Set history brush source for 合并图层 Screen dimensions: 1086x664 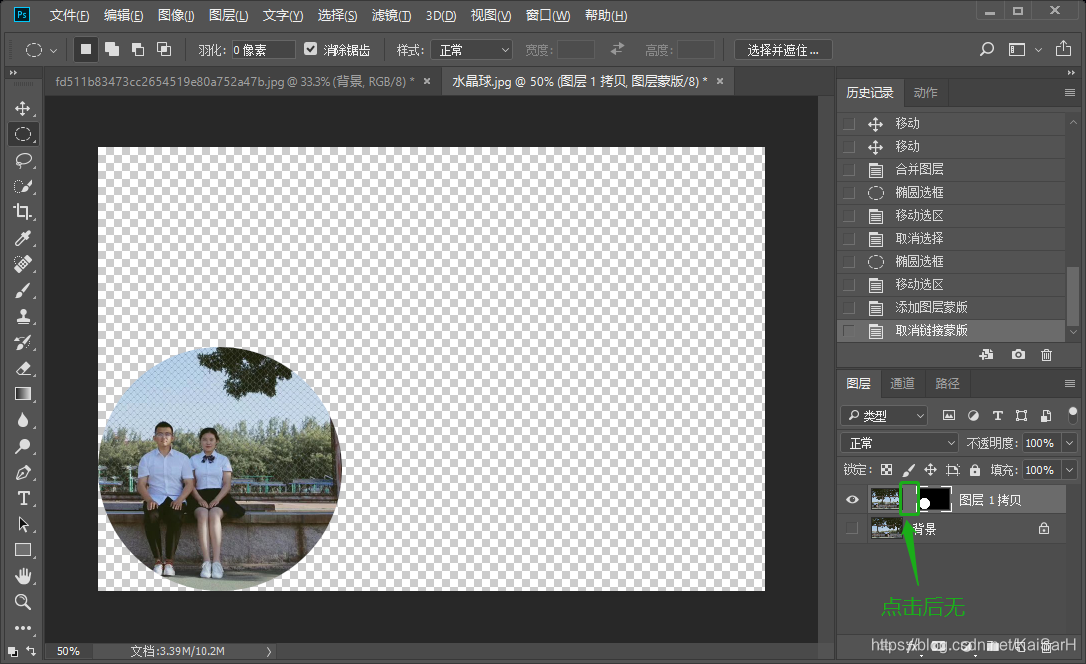[848, 170]
